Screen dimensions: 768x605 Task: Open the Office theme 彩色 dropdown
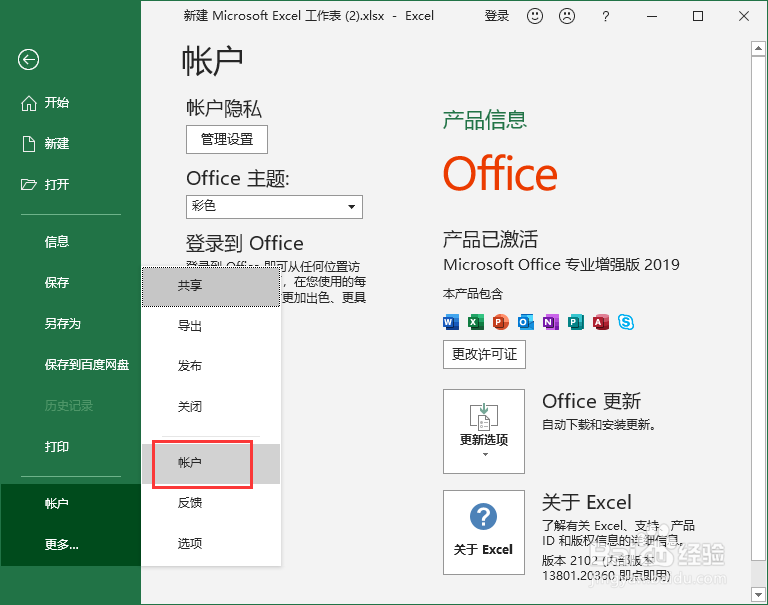[x=274, y=207]
